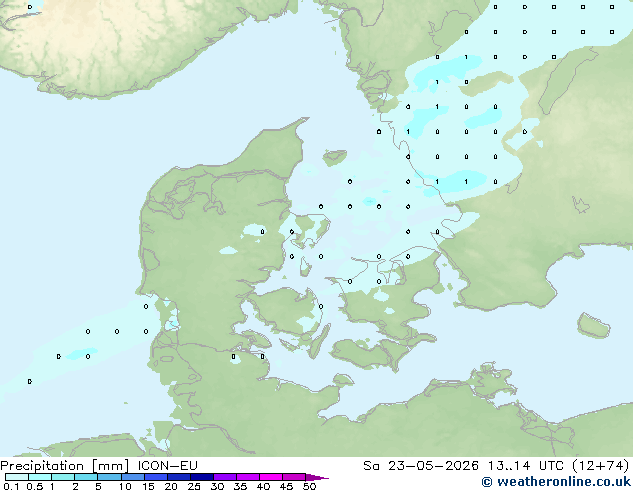The image size is (634, 490).
Task: Select the 0.5–1 mm legend color segment
Action: 40,477
